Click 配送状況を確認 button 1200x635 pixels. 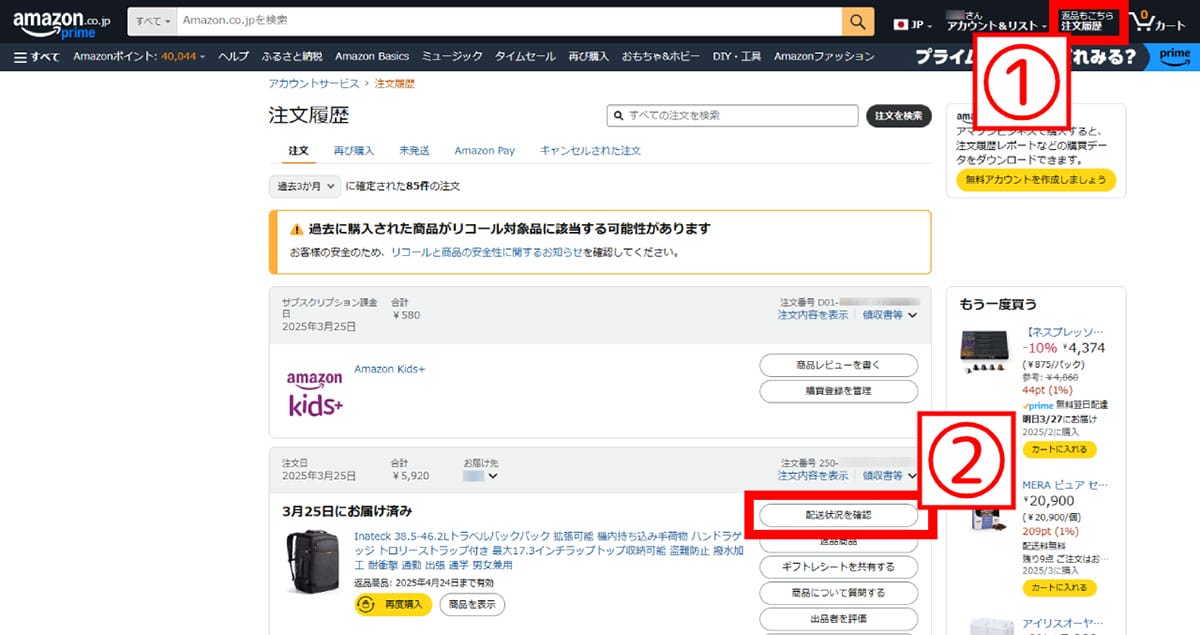(x=838, y=515)
